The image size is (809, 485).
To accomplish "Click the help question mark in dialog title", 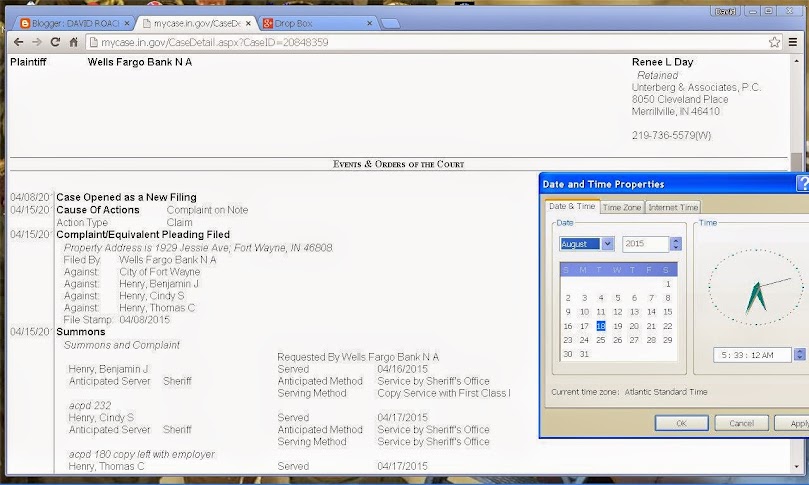I will click(x=803, y=184).
